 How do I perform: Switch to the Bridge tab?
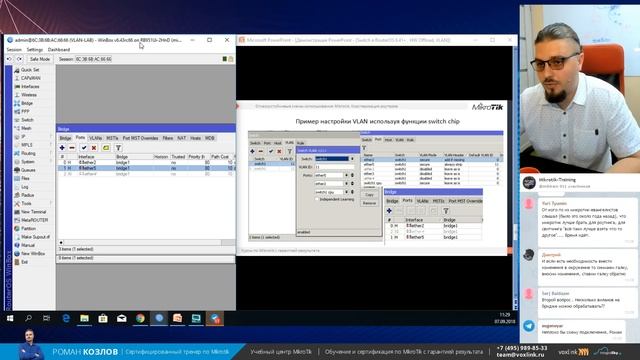point(65,138)
